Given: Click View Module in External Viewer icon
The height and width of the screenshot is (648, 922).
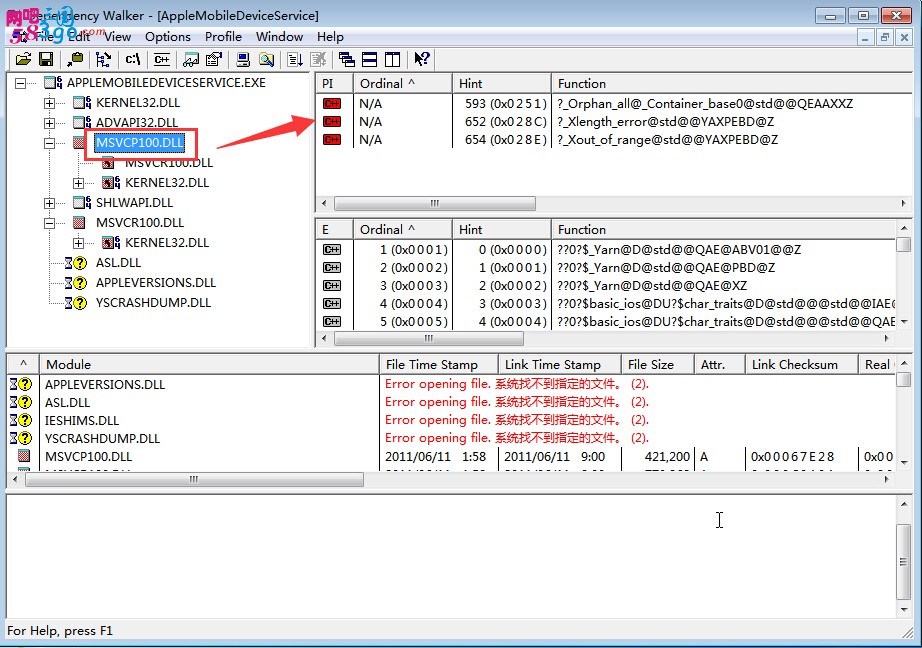Looking at the screenshot, I should pyautogui.click(x=191, y=59).
